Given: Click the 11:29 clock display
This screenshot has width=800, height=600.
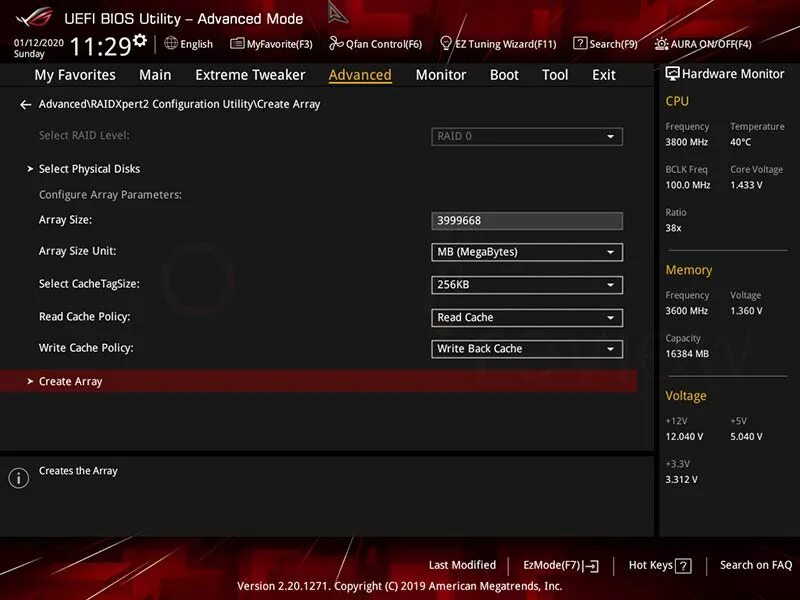Looking at the screenshot, I should [101, 46].
